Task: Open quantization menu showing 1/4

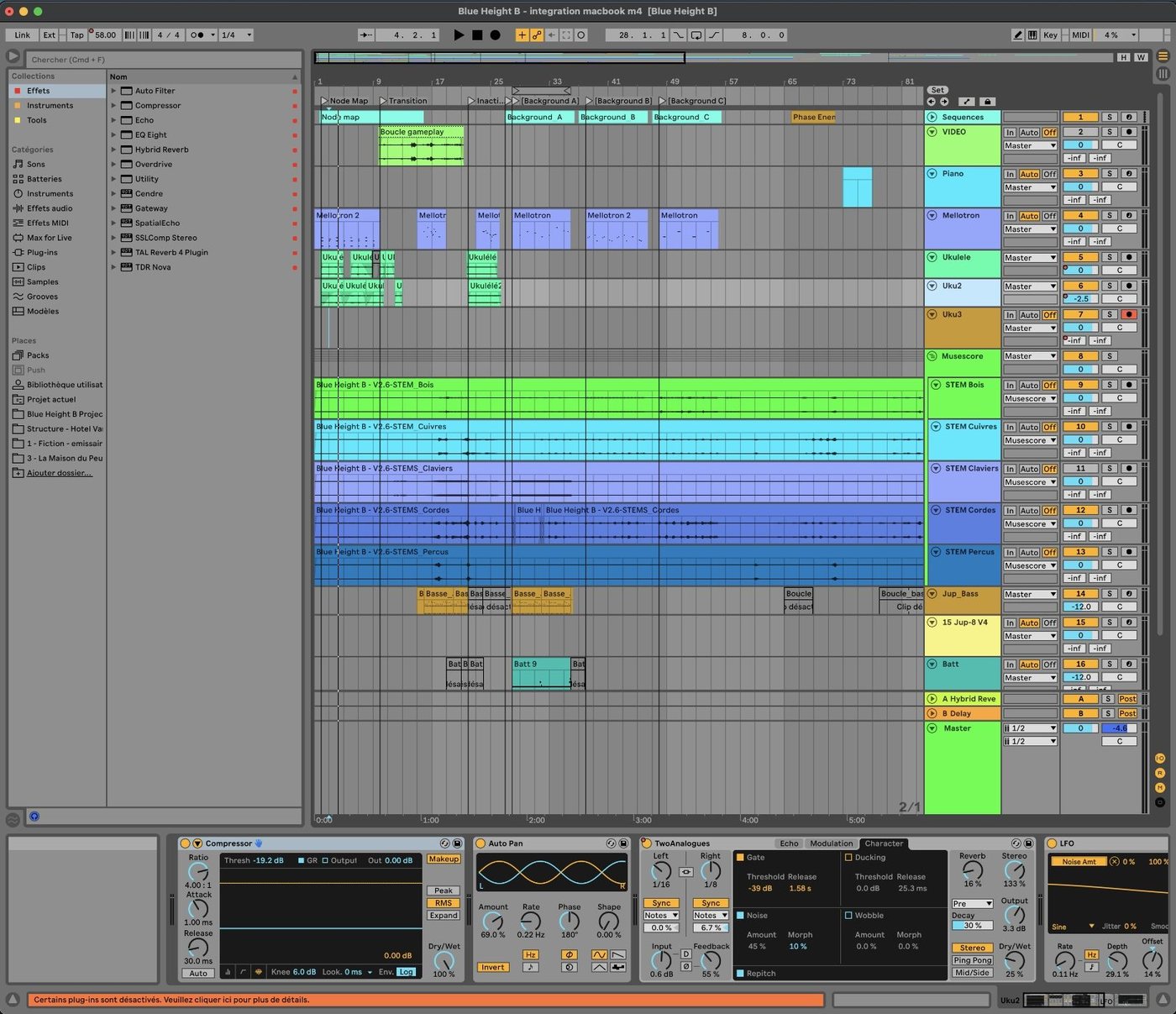Action: coord(236,35)
